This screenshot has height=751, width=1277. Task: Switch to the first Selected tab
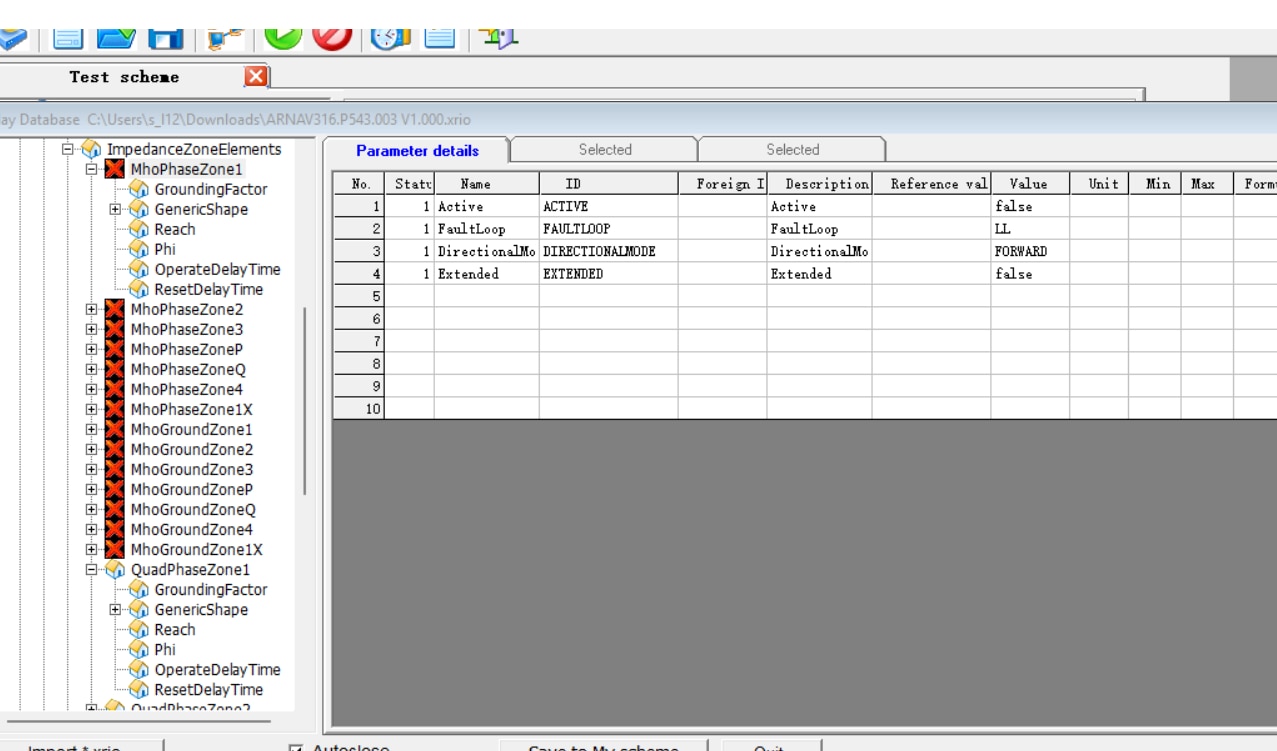point(605,150)
